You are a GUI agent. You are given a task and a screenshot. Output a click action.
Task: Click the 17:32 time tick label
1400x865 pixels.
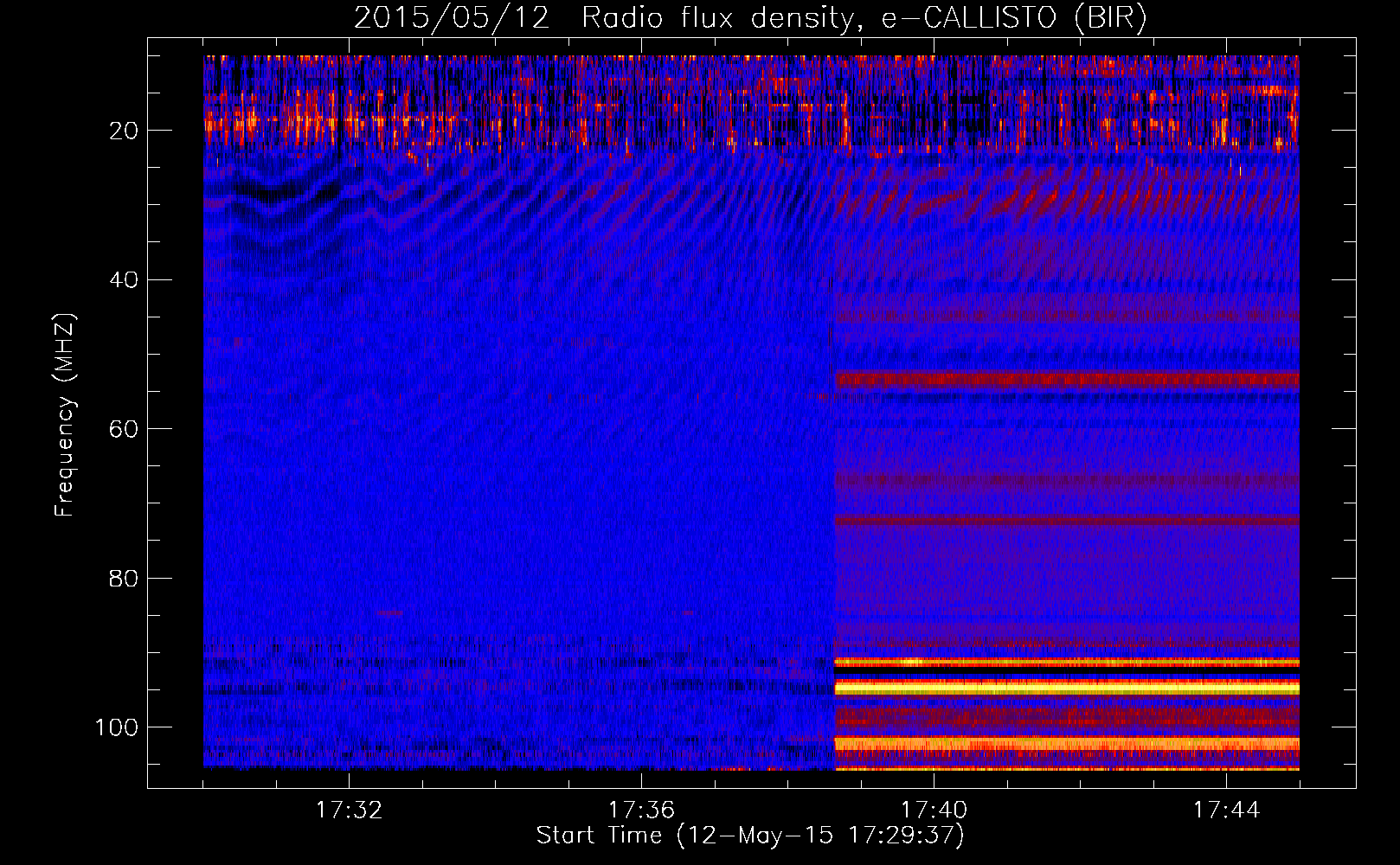(x=349, y=811)
